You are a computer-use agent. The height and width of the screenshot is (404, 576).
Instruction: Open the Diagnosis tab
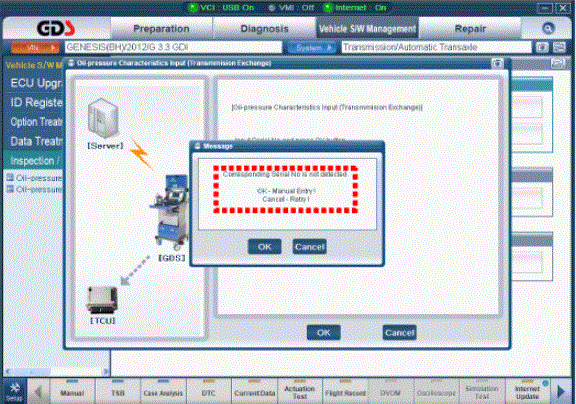point(264,28)
